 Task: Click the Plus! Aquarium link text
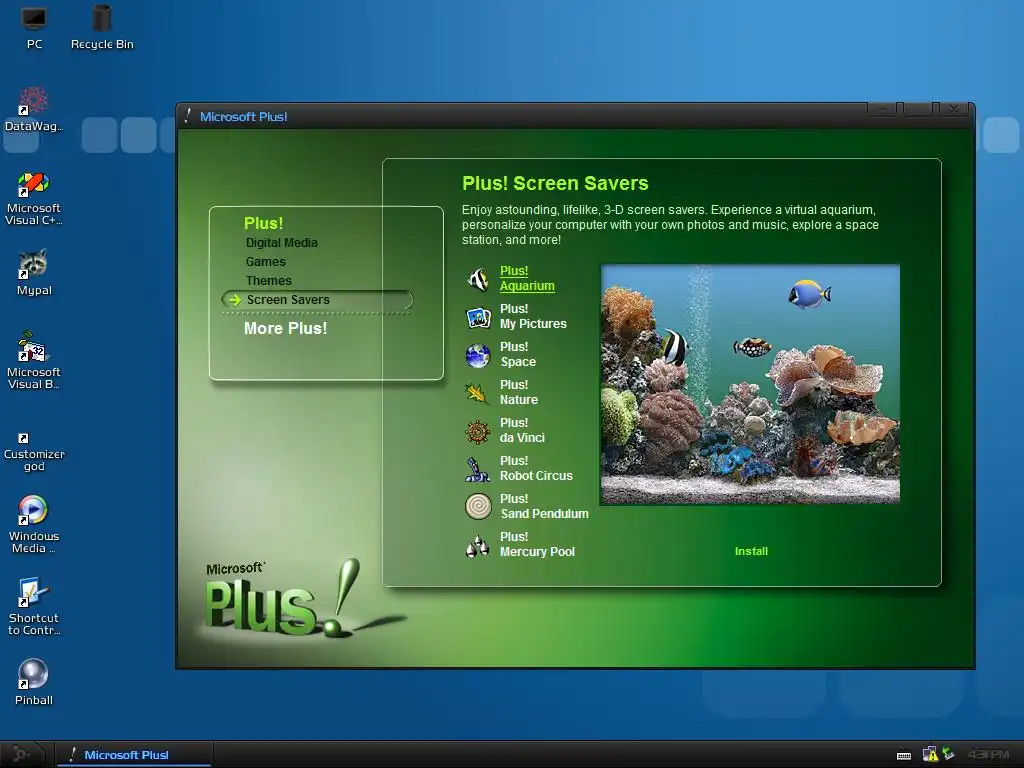coord(527,278)
